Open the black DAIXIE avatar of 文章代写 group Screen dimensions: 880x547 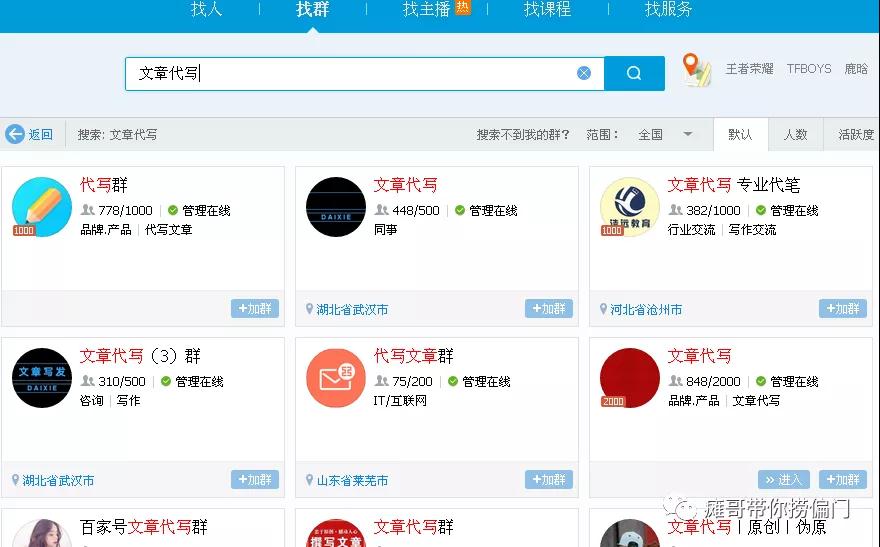click(335, 207)
